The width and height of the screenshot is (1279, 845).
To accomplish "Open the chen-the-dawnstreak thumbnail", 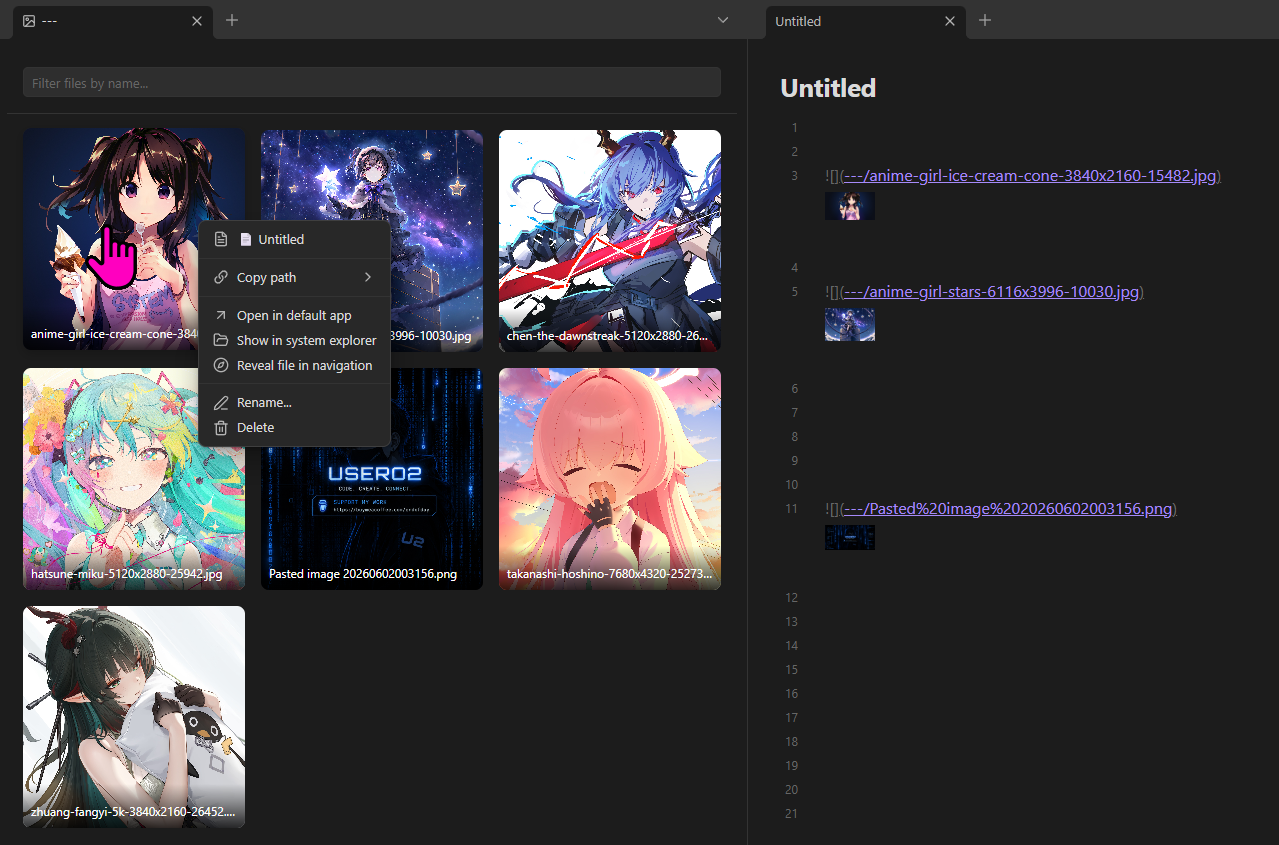I will point(610,240).
